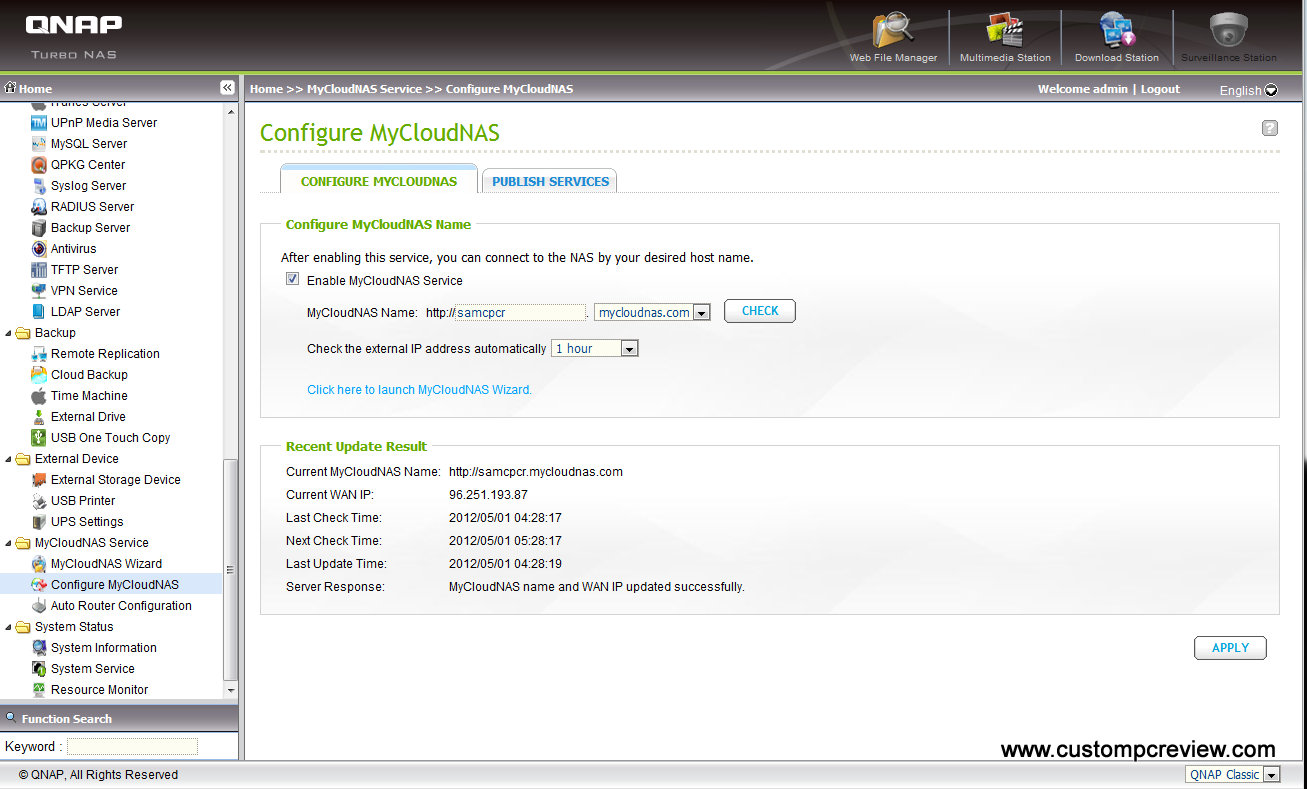Click the MyCloudNAS Wizard icon
Screen dimensions: 1307x789
(x=39, y=564)
